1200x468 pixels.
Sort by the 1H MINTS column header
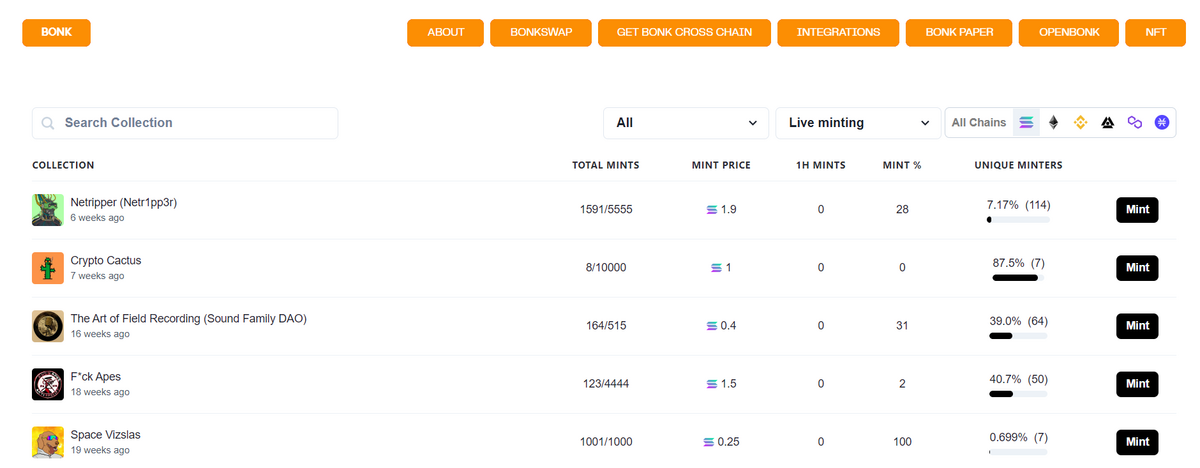tap(819, 165)
